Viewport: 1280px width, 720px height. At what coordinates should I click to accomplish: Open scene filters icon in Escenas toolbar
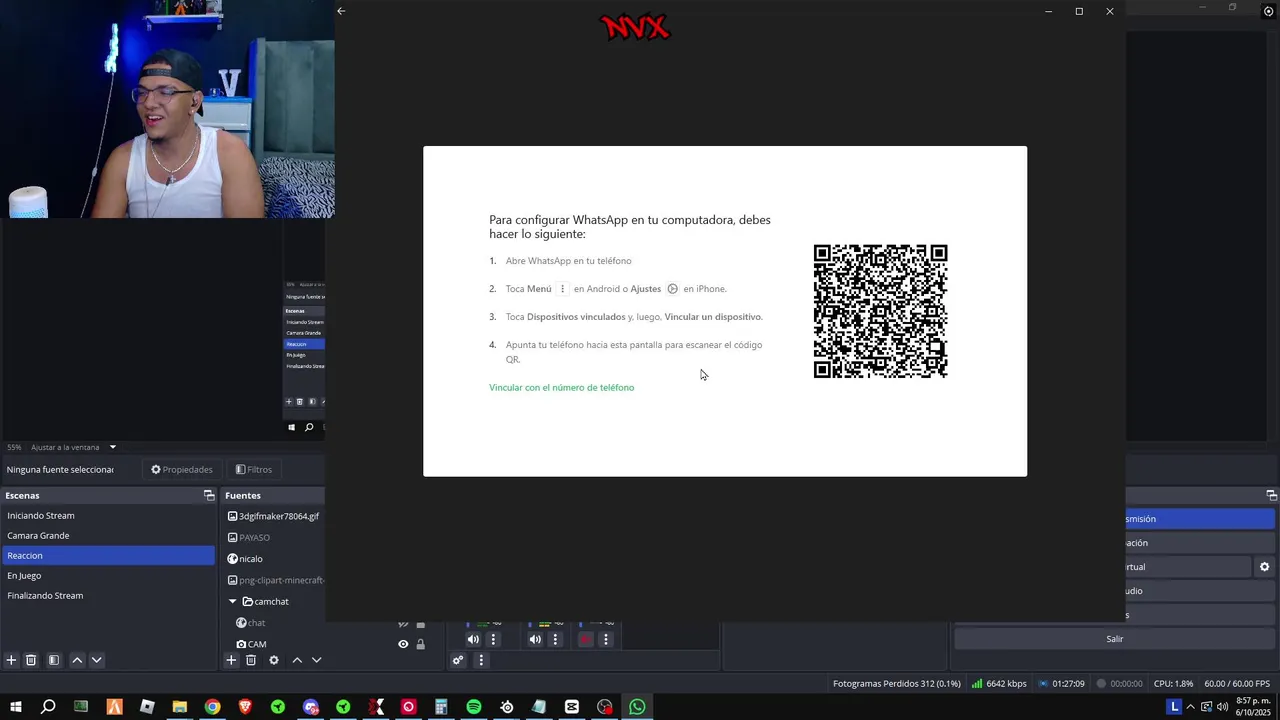(54, 660)
